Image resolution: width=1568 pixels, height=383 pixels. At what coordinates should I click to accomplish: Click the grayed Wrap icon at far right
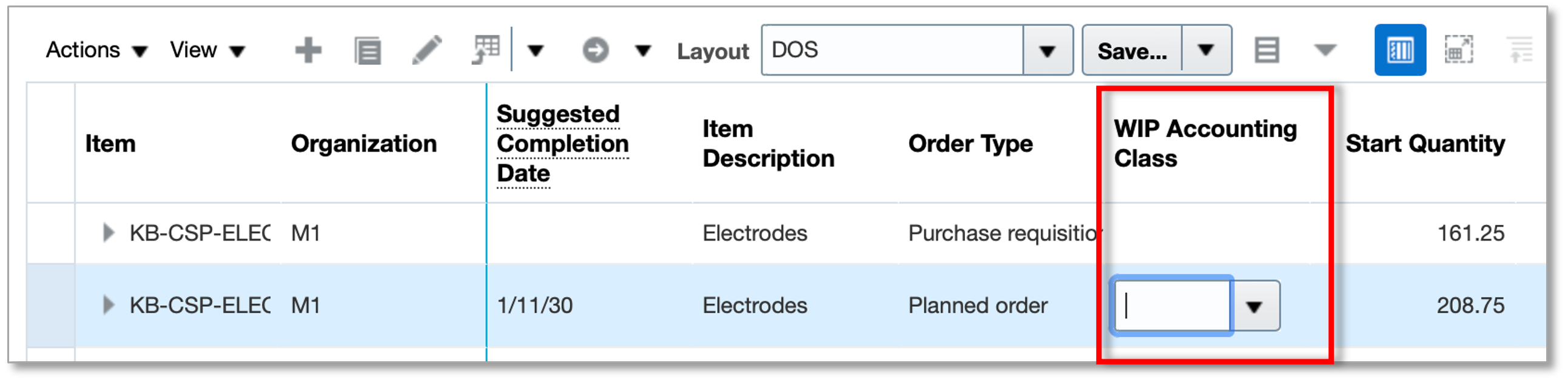(1519, 50)
